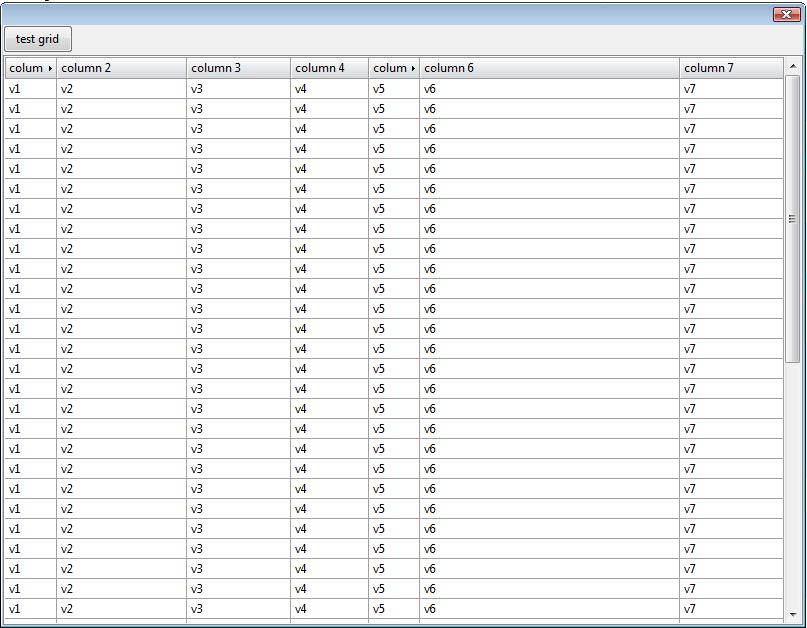Select the v2 cell in the first row

pyautogui.click(x=121, y=89)
